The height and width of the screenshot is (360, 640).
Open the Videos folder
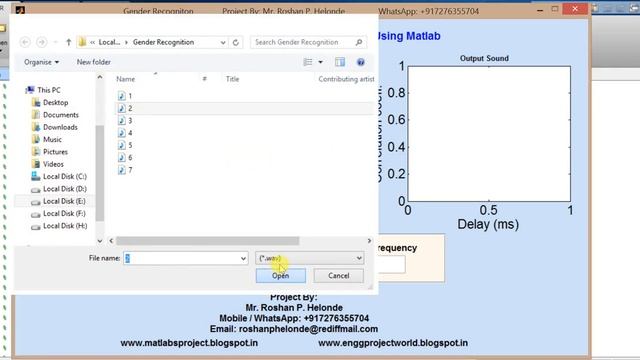[x=48, y=164]
